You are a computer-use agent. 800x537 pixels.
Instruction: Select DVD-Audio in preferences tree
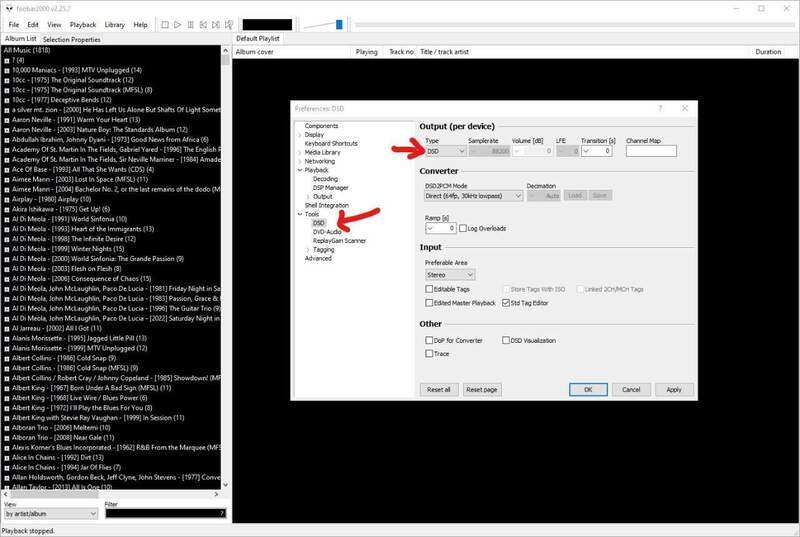pyautogui.click(x=327, y=232)
